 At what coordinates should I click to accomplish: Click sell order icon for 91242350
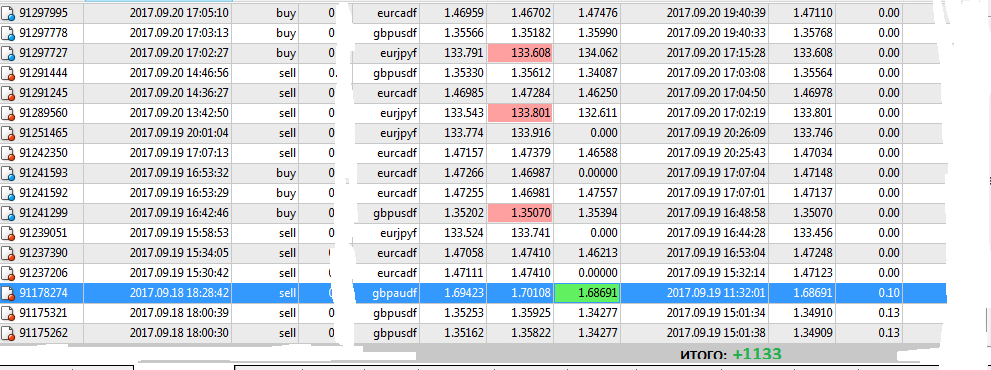pyautogui.click(x=8, y=153)
